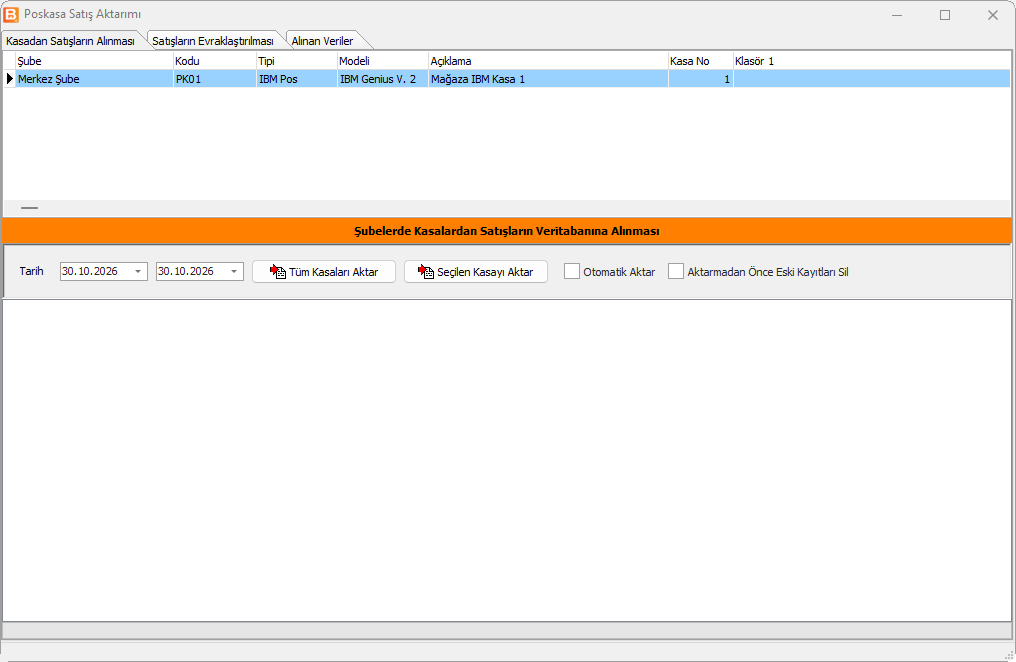Click the Kasa No column header
This screenshot has width=1016, height=662.
pos(700,61)
